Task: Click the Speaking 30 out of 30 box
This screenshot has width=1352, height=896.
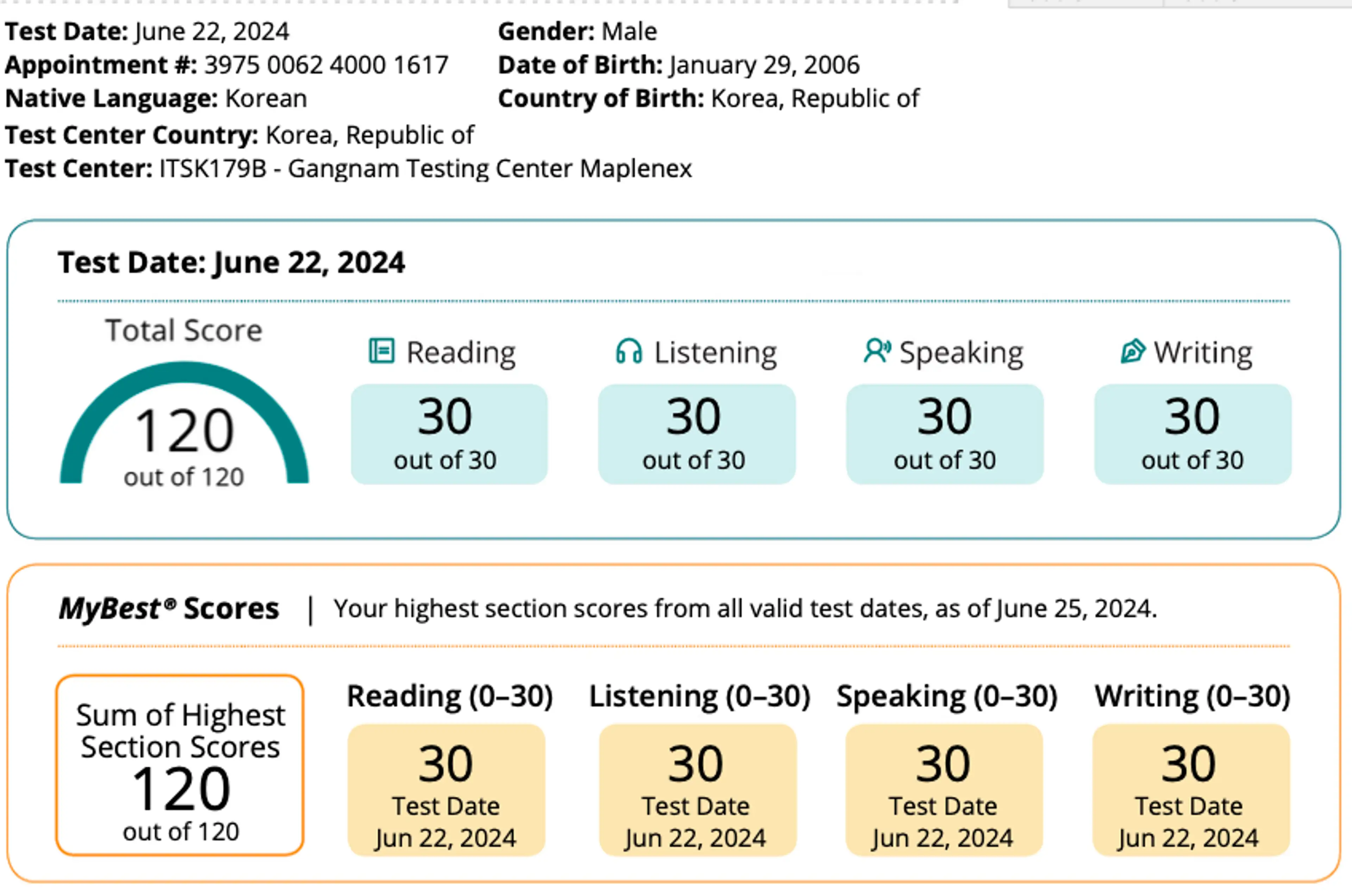Action: (945, 434)
